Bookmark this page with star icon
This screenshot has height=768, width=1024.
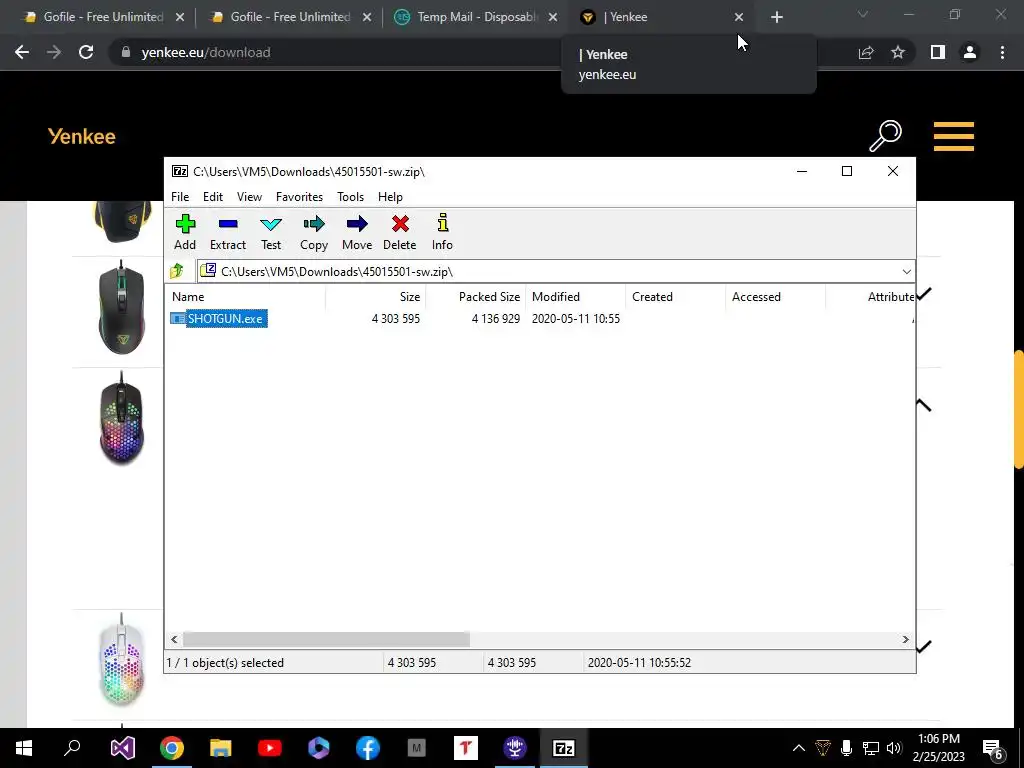[x=898, y=52]
